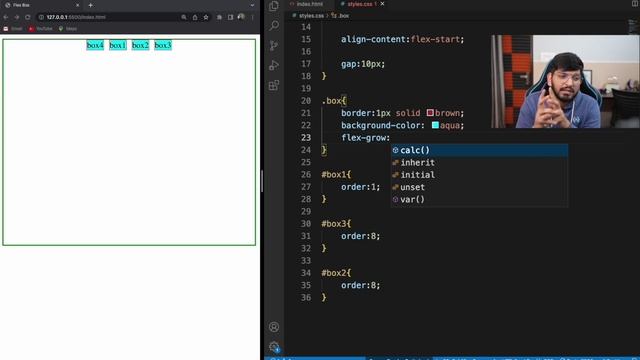Click the box3 element in the page
The width and height of the screenshot is (640, 360).
pos(163,45)
